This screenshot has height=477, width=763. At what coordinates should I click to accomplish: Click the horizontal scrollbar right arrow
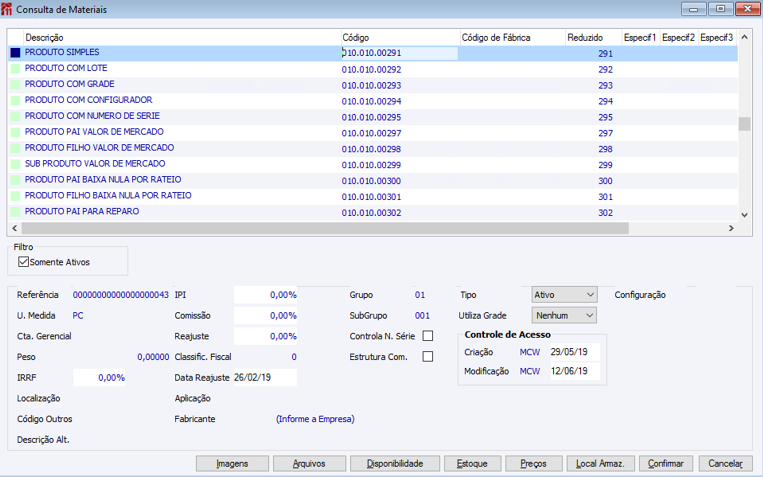(731, 228)
